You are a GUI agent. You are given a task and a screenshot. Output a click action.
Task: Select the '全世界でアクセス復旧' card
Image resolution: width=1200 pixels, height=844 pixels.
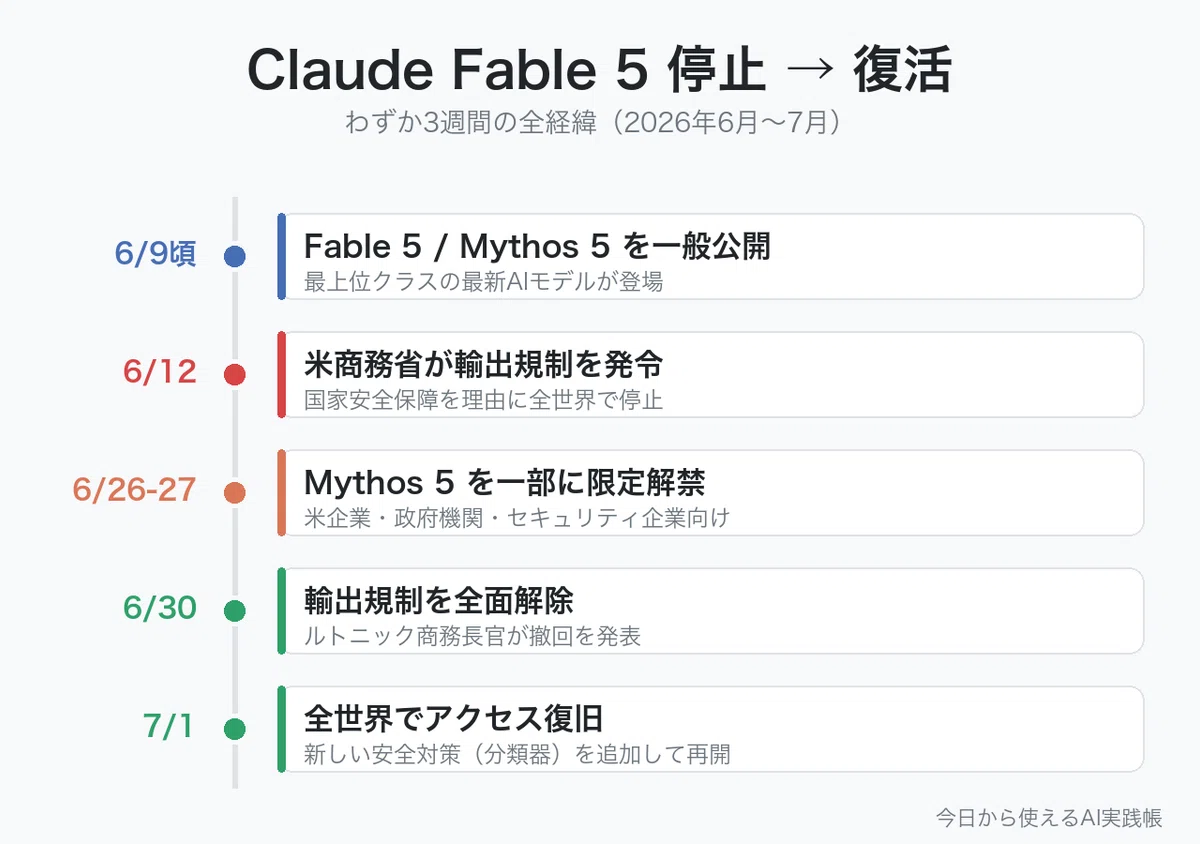click(711, 729)
